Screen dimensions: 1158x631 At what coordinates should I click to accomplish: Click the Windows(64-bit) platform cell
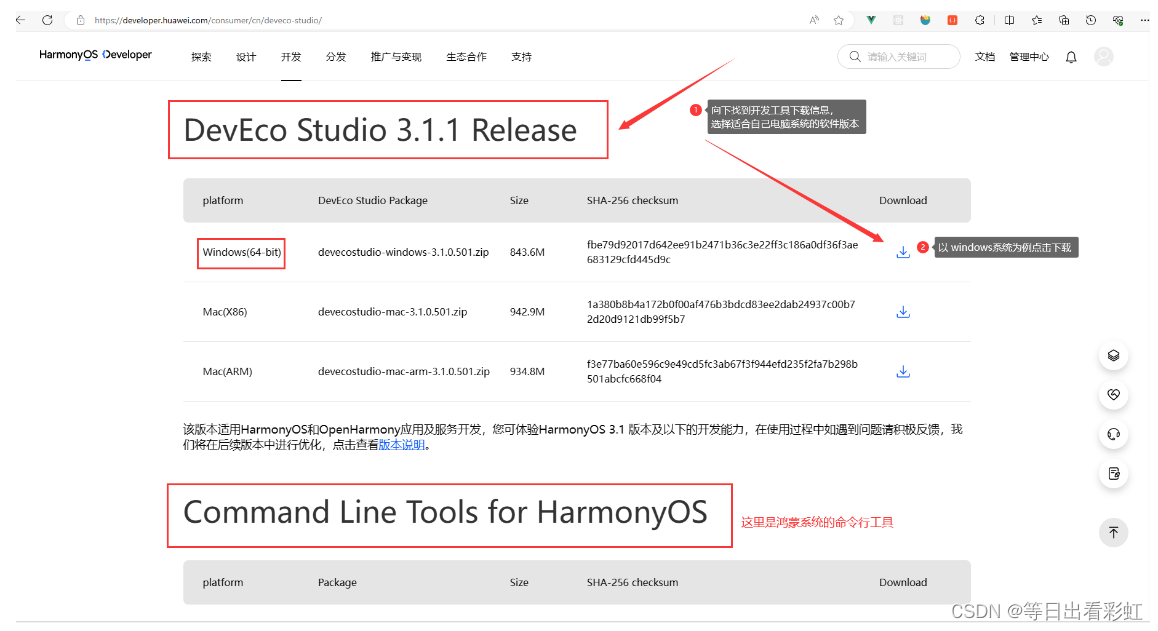(x=241, y=253)
